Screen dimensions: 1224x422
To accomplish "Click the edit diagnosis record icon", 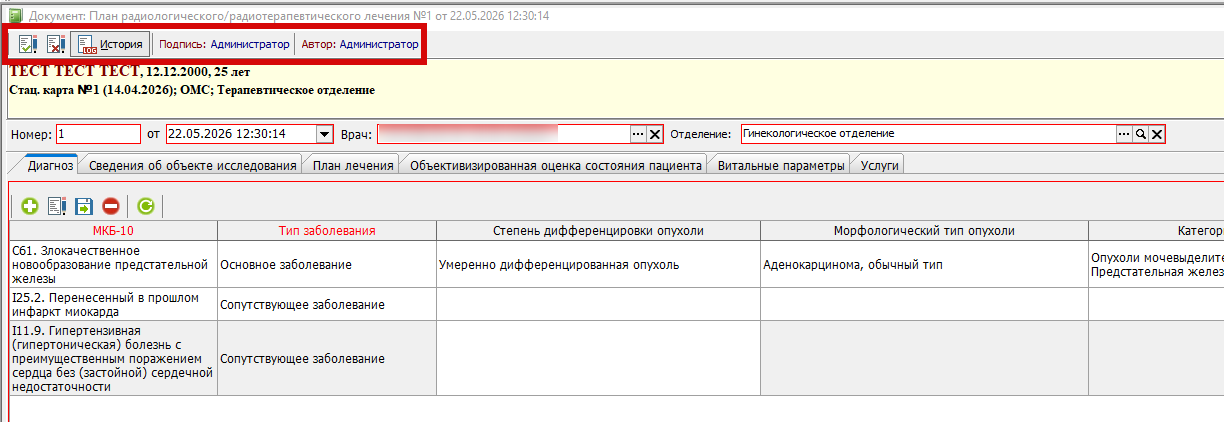I will pyautogui.click(x=57, y=206).
